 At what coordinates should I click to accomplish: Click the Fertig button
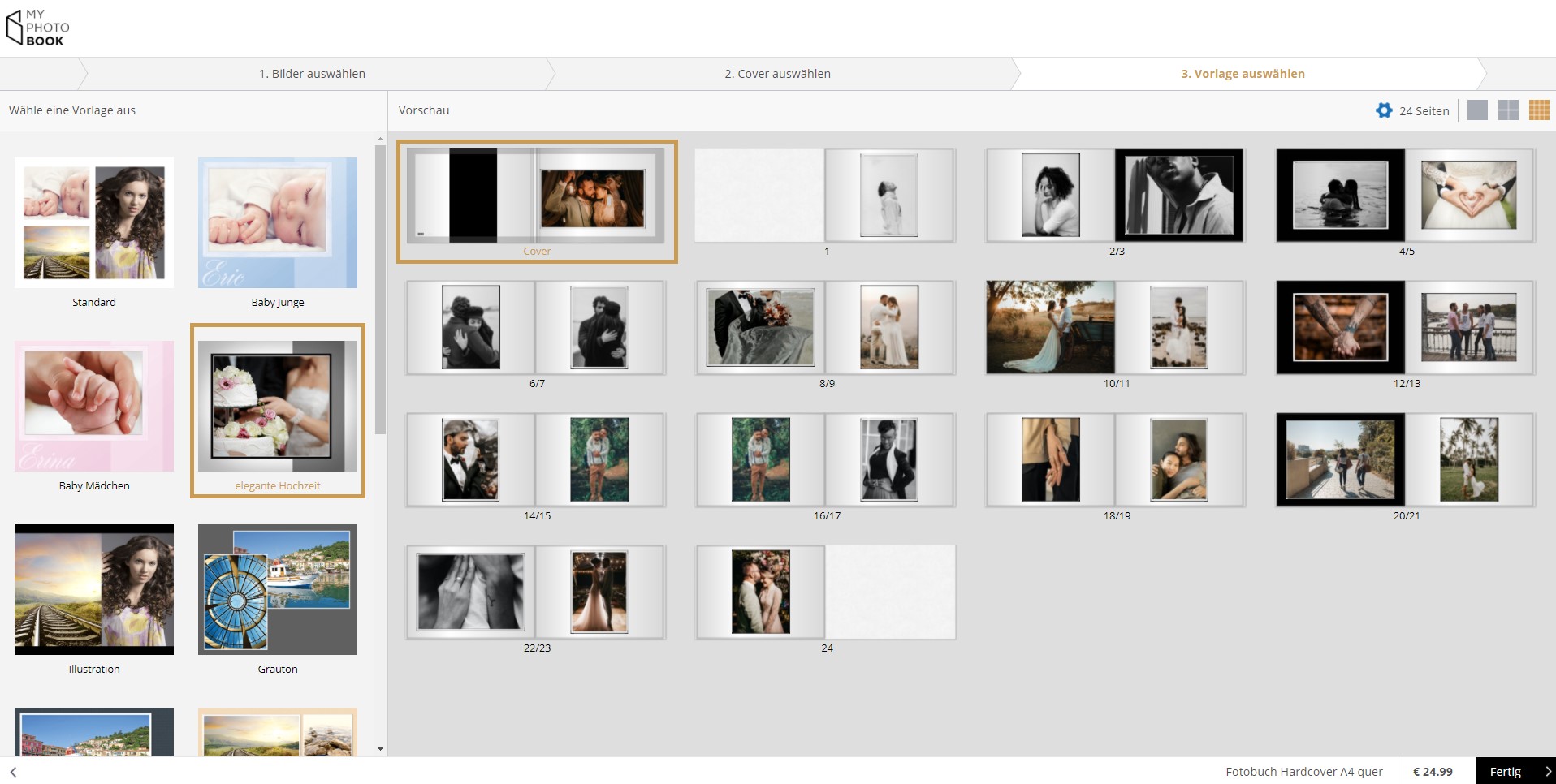click(x=1515, y=771)
